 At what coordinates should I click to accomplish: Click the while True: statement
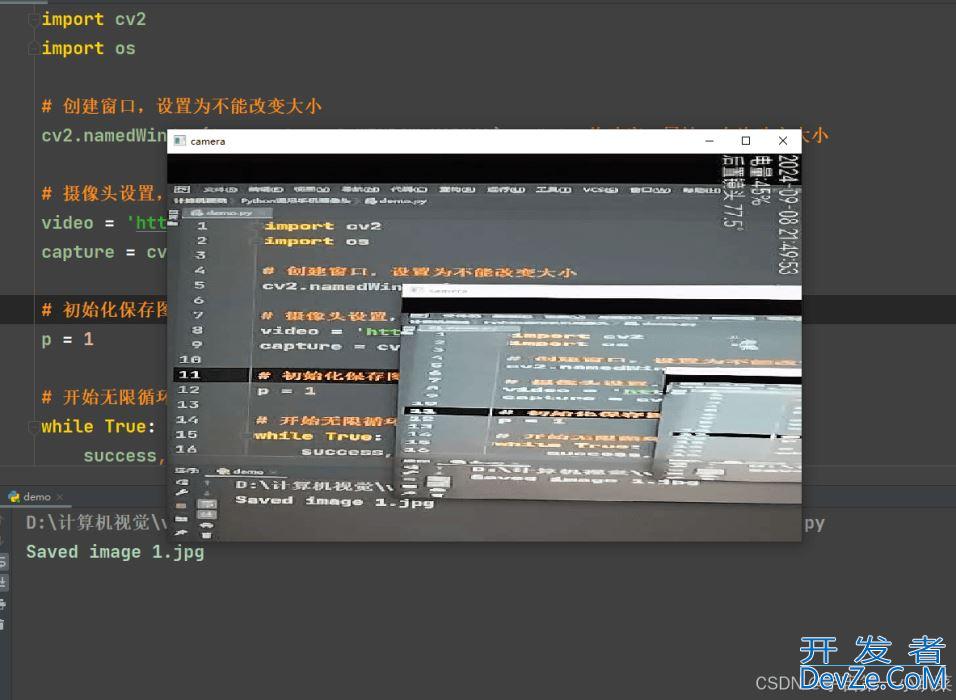pos(99,427)
